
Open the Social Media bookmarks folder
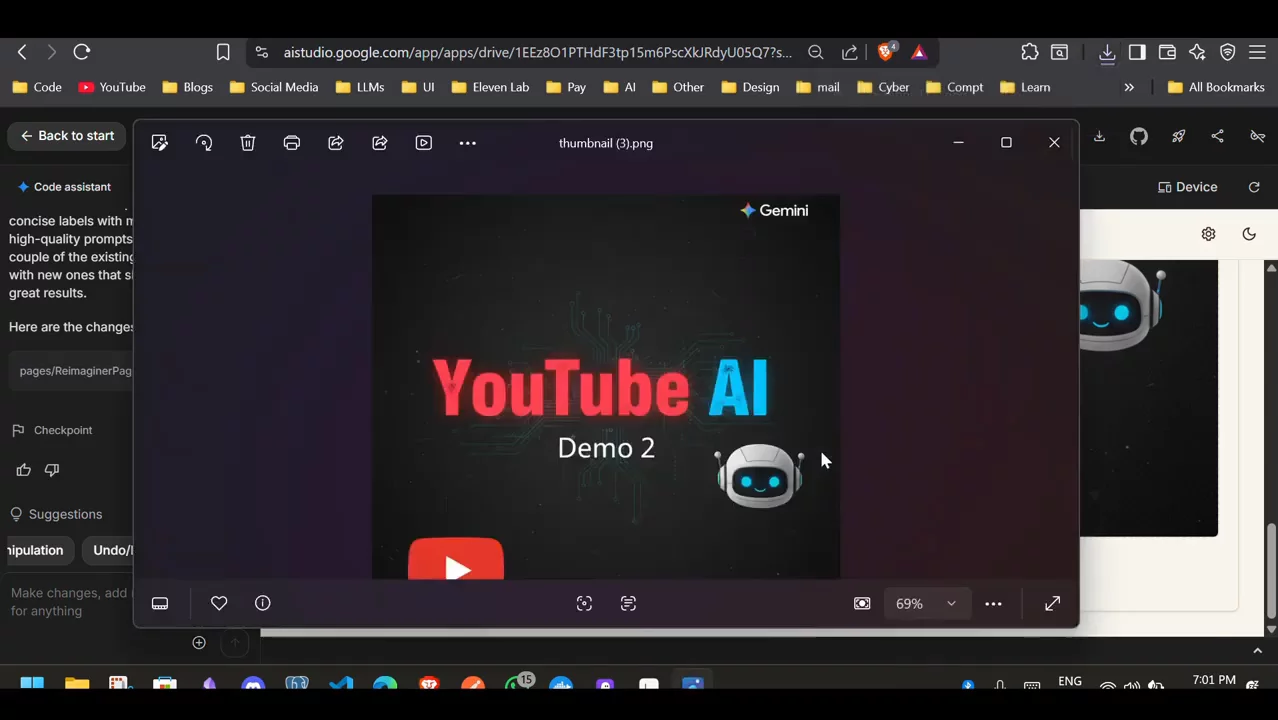pos(274,87)
